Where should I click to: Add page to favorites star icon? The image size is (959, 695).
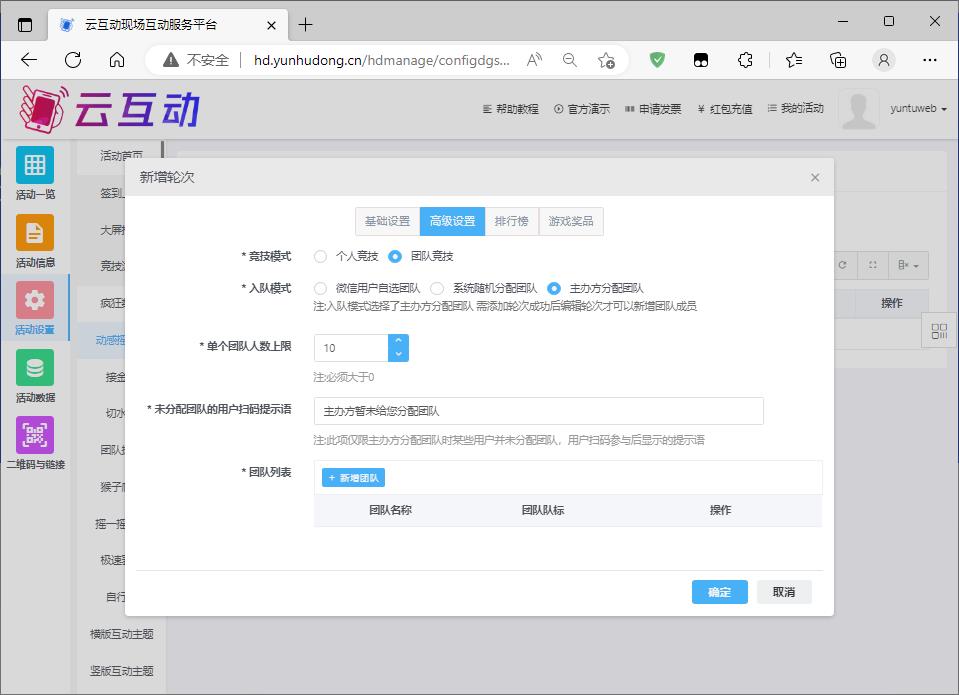coord(606,60)
